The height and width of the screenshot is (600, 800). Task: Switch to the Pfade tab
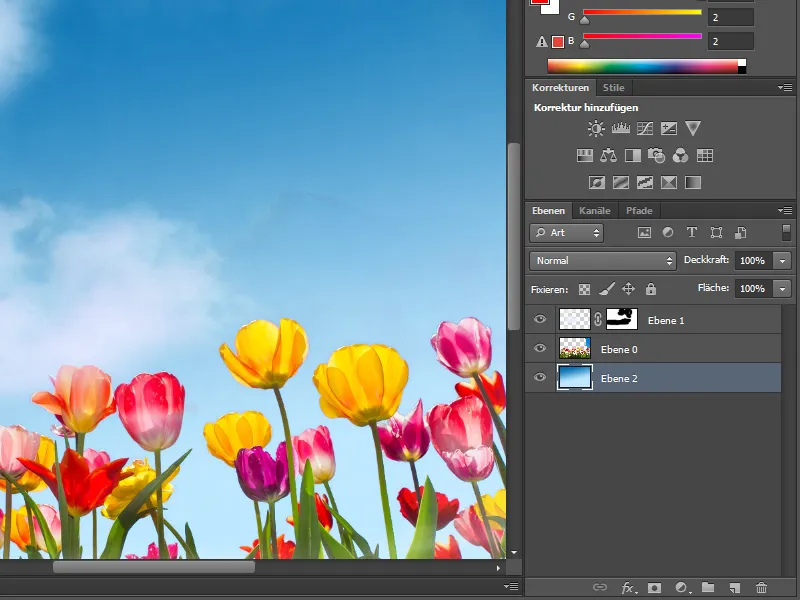click(639, 211)
